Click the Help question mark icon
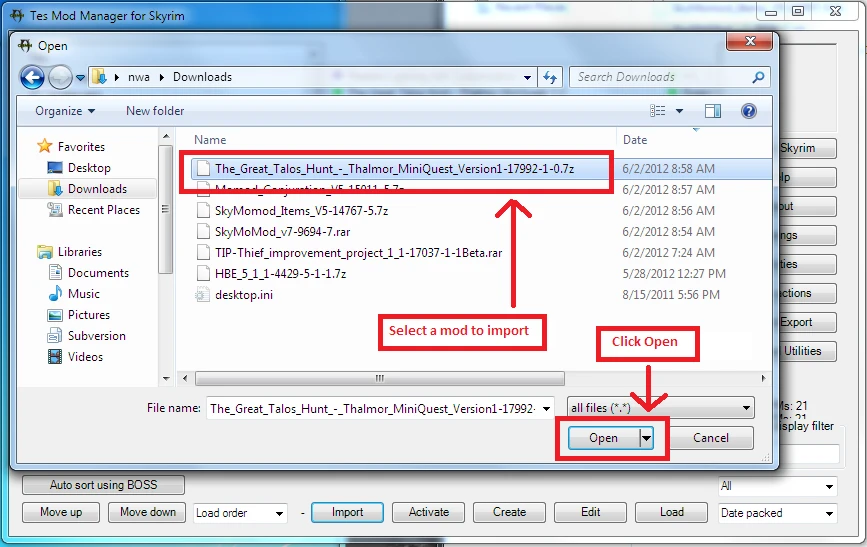867x547 pixels. [748, 111]
